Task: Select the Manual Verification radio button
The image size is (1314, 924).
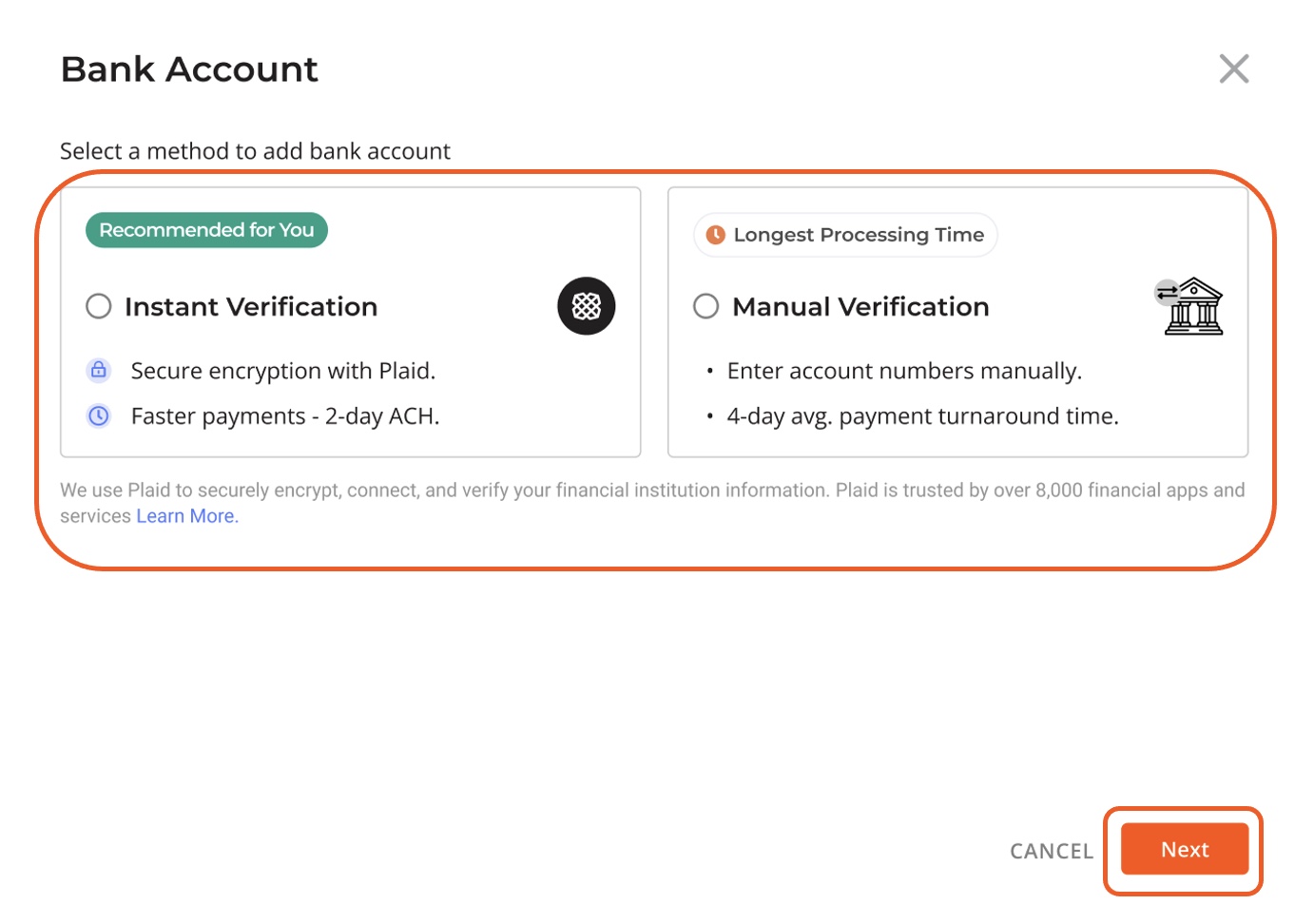Action: [x=706, y=306]
